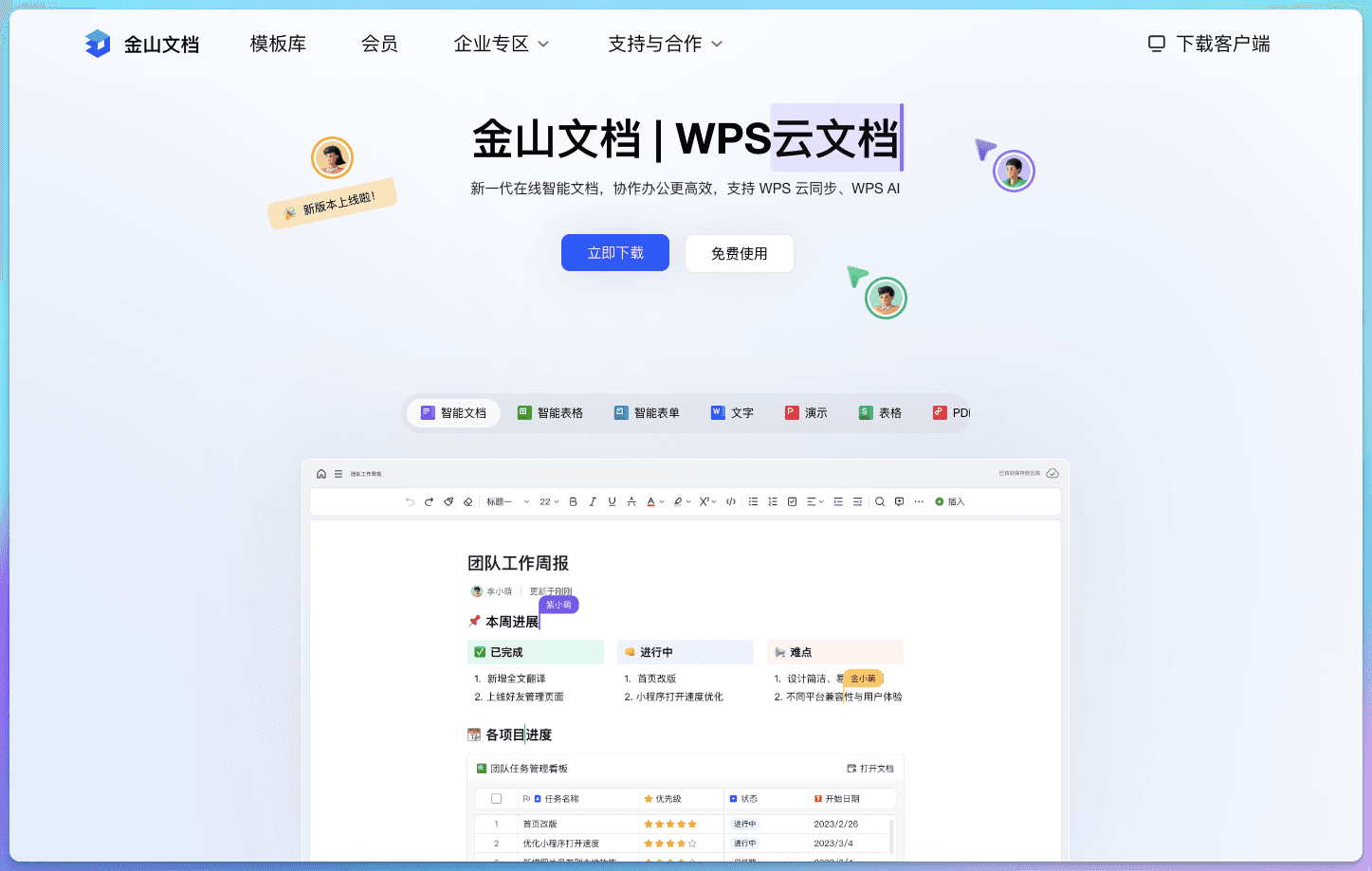Expand the font color dropdown arrow
This screenshot has height=871, width=1372.
[662, 501]
